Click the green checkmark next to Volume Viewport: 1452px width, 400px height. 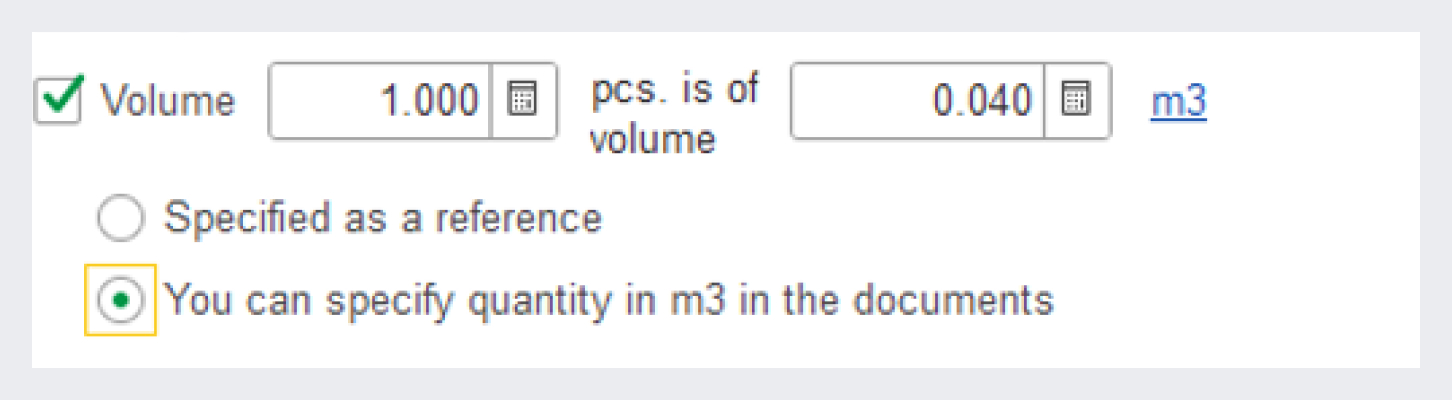[x=58, y=100]
